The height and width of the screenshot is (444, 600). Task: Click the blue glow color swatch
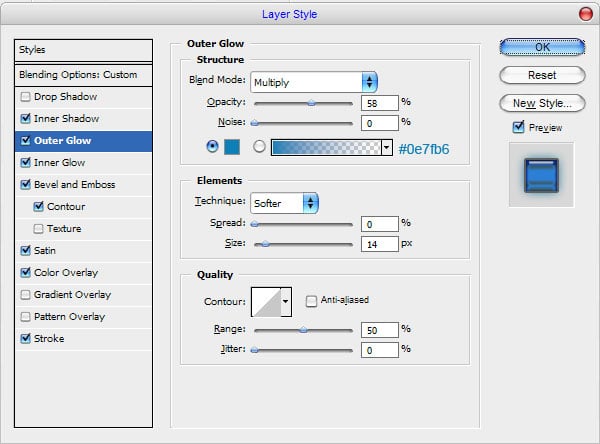232,148
